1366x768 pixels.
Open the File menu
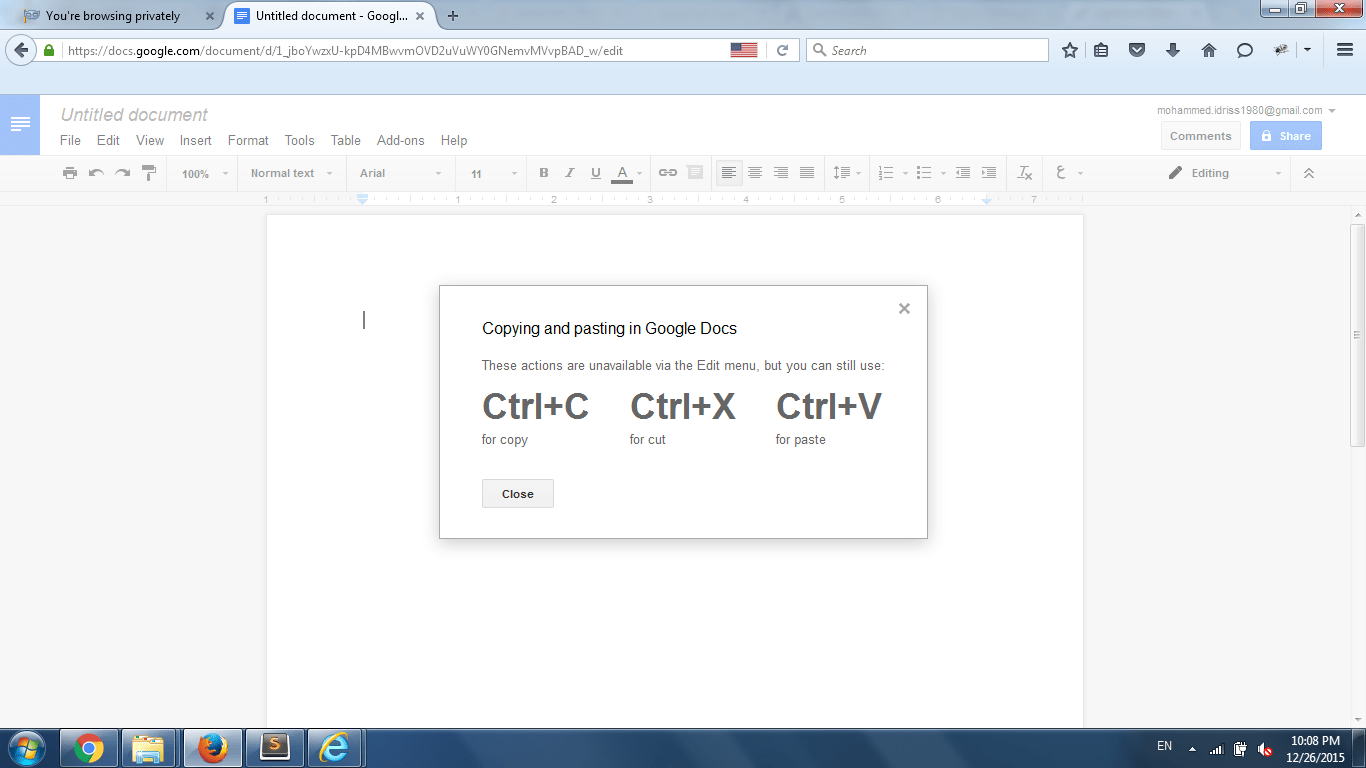70,140
